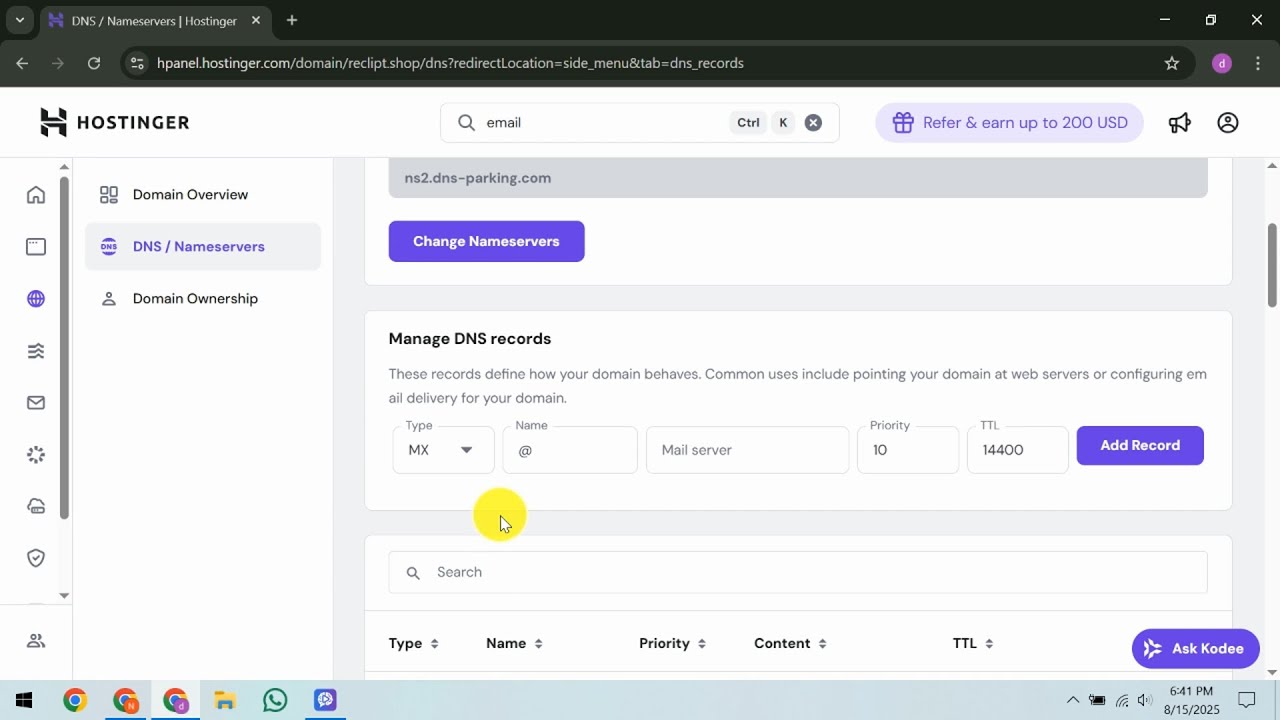Open Chrome three-dot menu
Screen dimensions: 1280x720
pyautogui.click(x=1258, y=63)
